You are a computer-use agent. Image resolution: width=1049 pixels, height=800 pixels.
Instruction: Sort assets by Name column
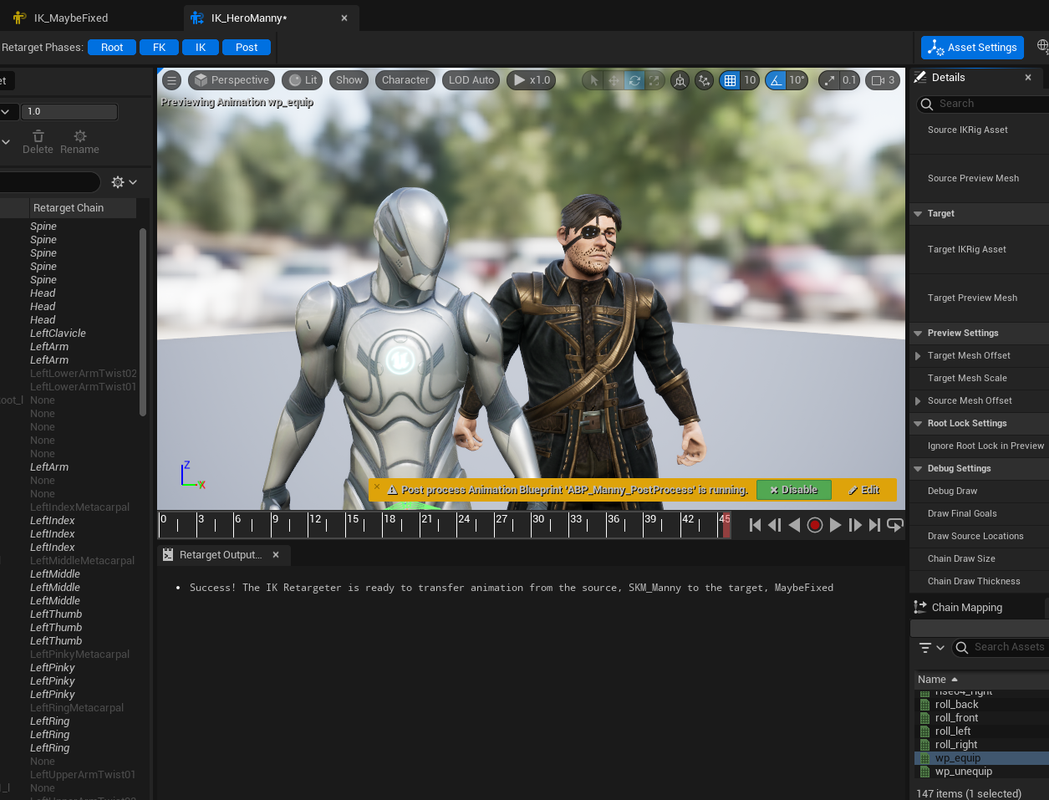point(937,680)
